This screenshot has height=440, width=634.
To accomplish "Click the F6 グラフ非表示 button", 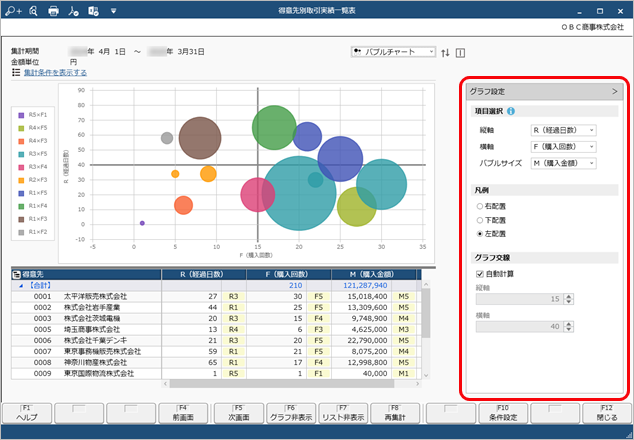I will click(x=291, y=413).
